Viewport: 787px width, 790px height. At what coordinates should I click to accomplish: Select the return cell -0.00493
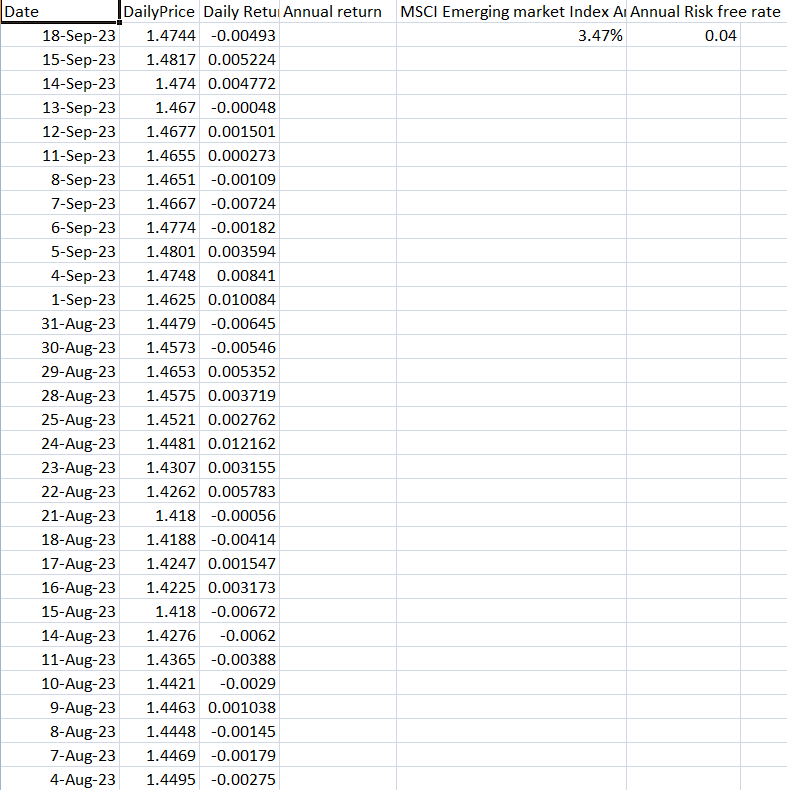click(x=239, y=35)
